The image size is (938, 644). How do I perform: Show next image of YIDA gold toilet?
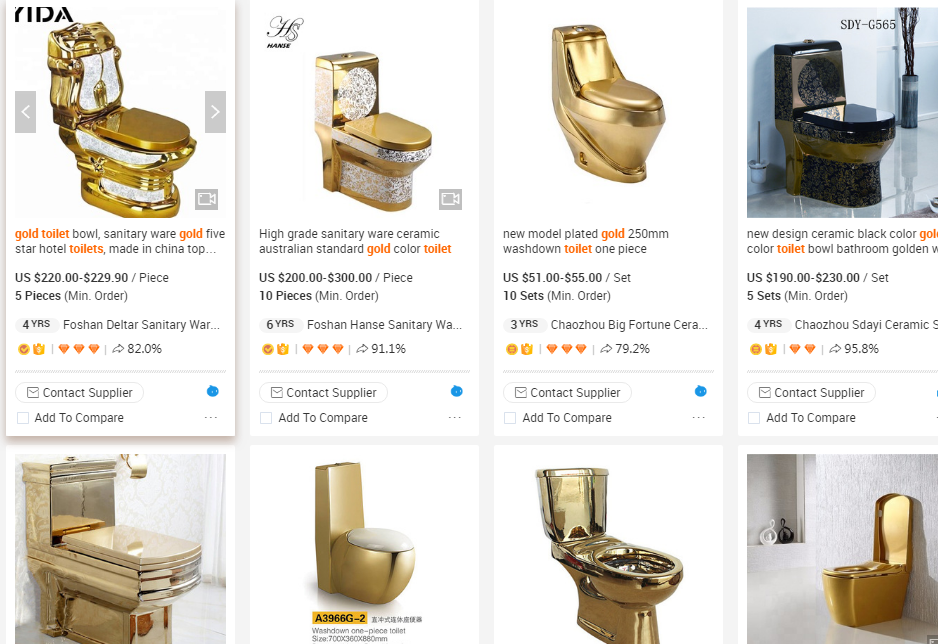click(215, 111)
